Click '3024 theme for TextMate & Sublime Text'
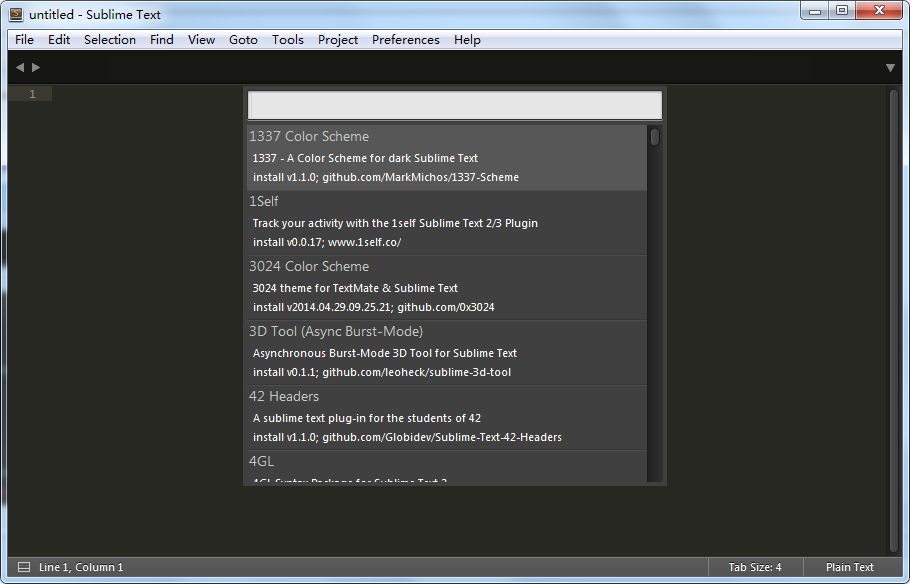The height and width of the screenshot is (584, 910). [x=355, y=288]
